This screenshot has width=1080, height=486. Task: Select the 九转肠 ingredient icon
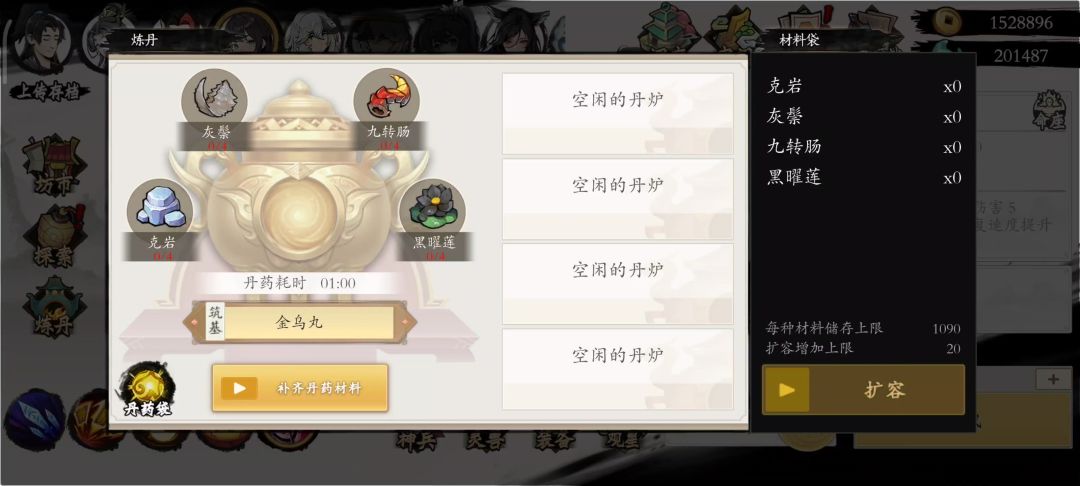(x=386, y=101)
